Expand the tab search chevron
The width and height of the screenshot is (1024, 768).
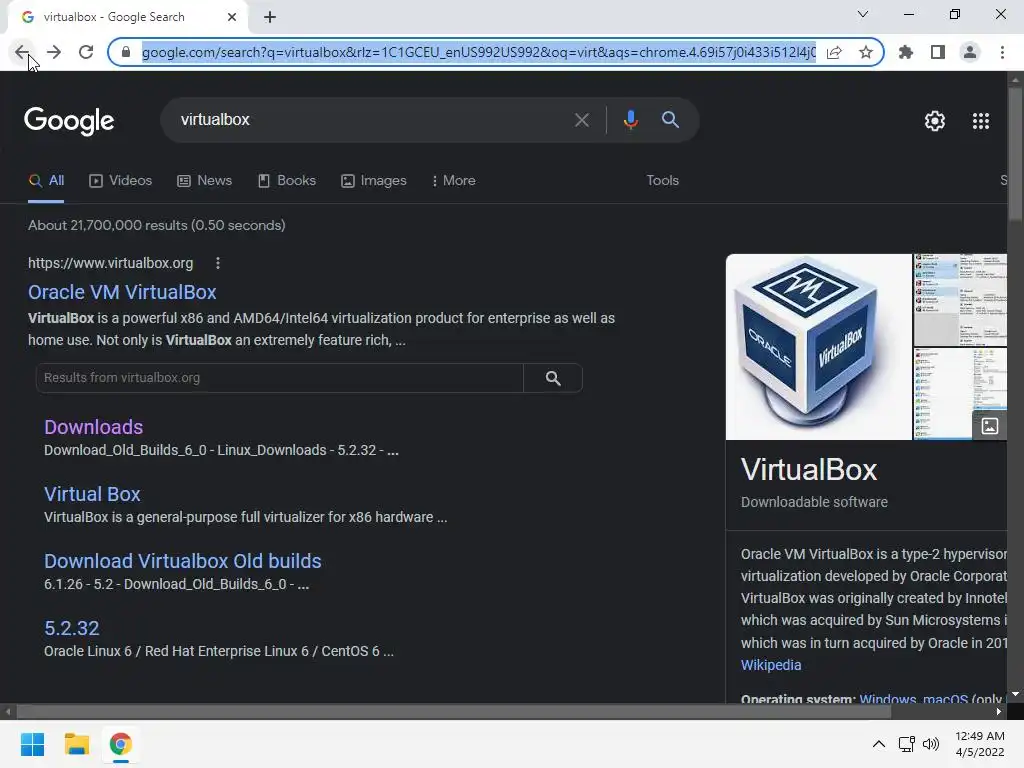pyautogui.click(x=863, y=14)
